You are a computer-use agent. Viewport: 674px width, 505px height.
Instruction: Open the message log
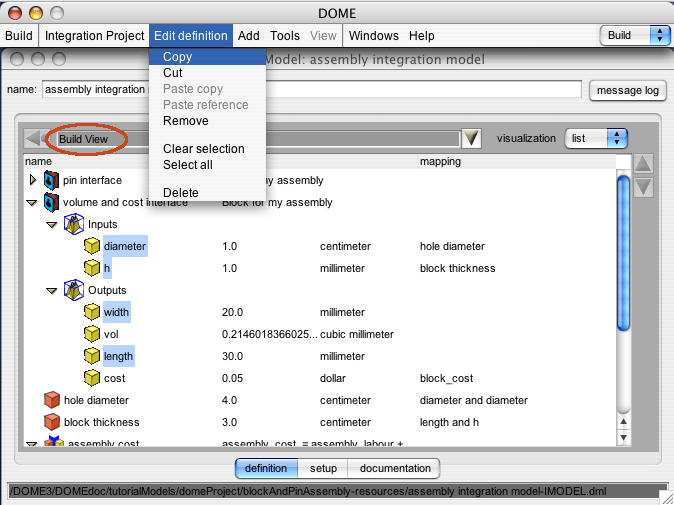(628, 90)
